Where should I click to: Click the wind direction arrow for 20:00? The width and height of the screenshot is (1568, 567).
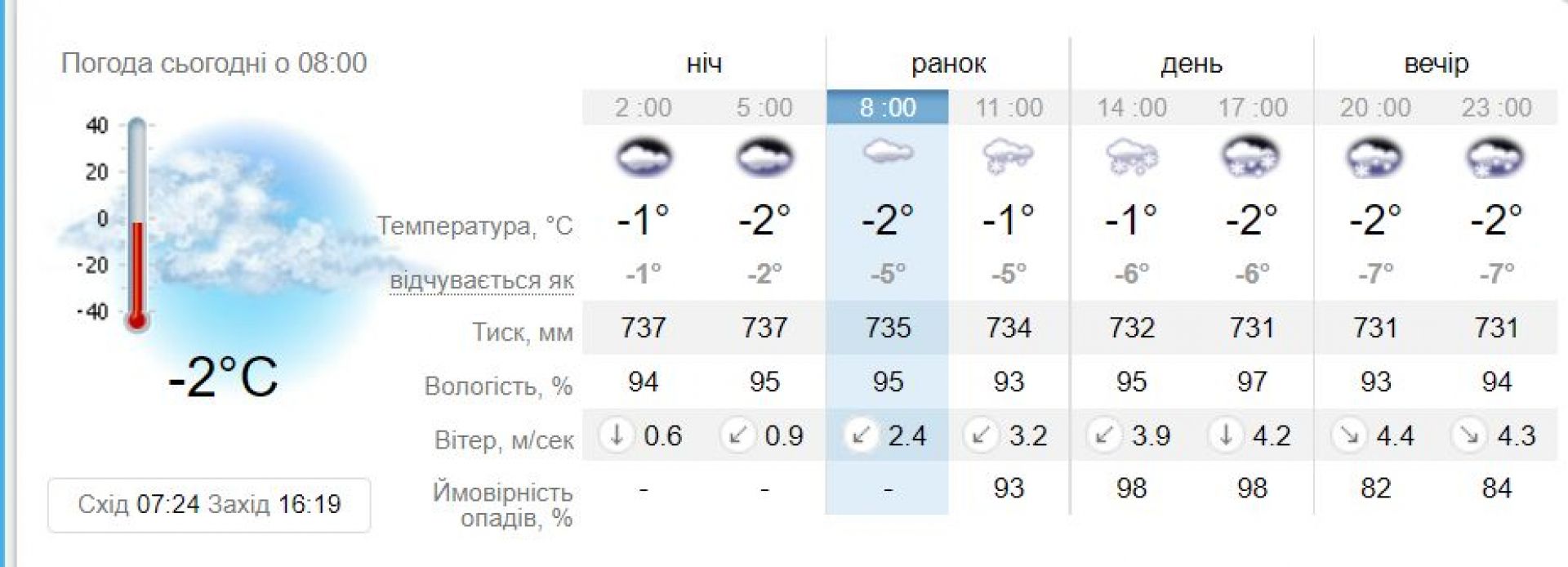point(1348,435)
